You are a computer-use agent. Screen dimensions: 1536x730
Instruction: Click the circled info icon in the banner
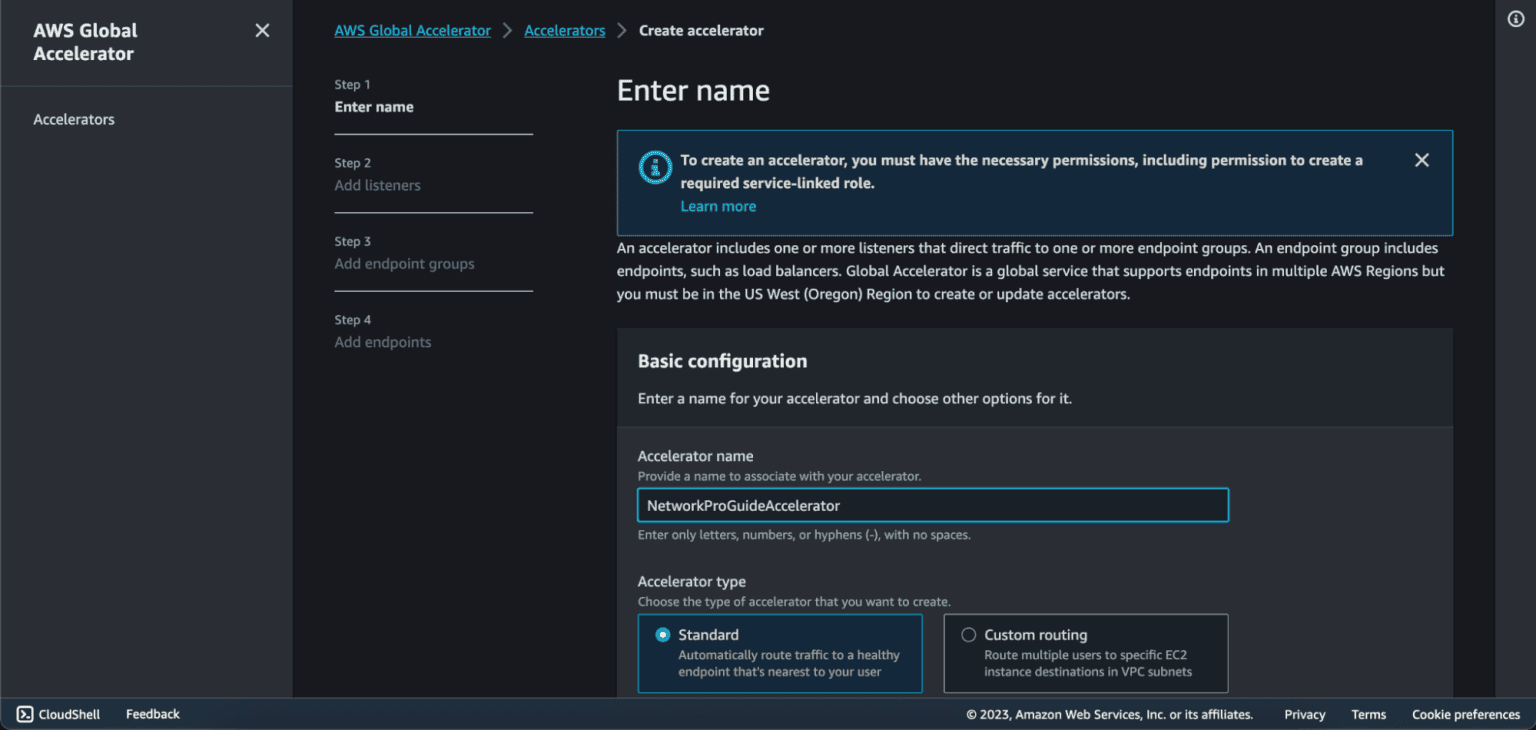pyautogui.click(x=655, y=167)
